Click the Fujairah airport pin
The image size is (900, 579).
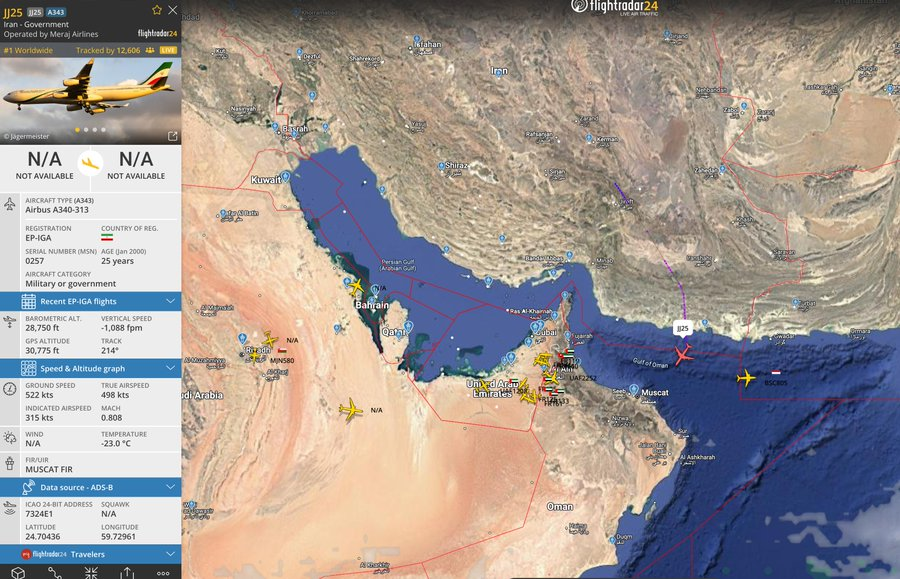tap(568, 335)
